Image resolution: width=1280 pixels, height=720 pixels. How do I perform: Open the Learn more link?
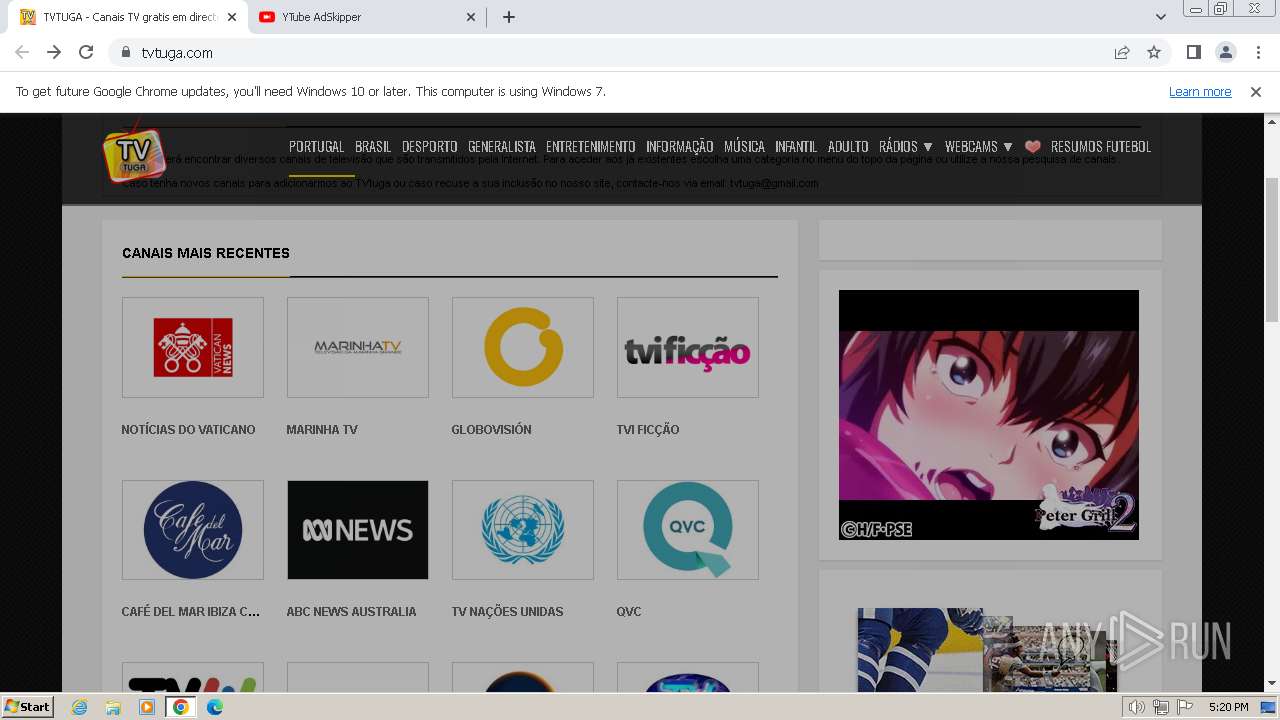1200,92
